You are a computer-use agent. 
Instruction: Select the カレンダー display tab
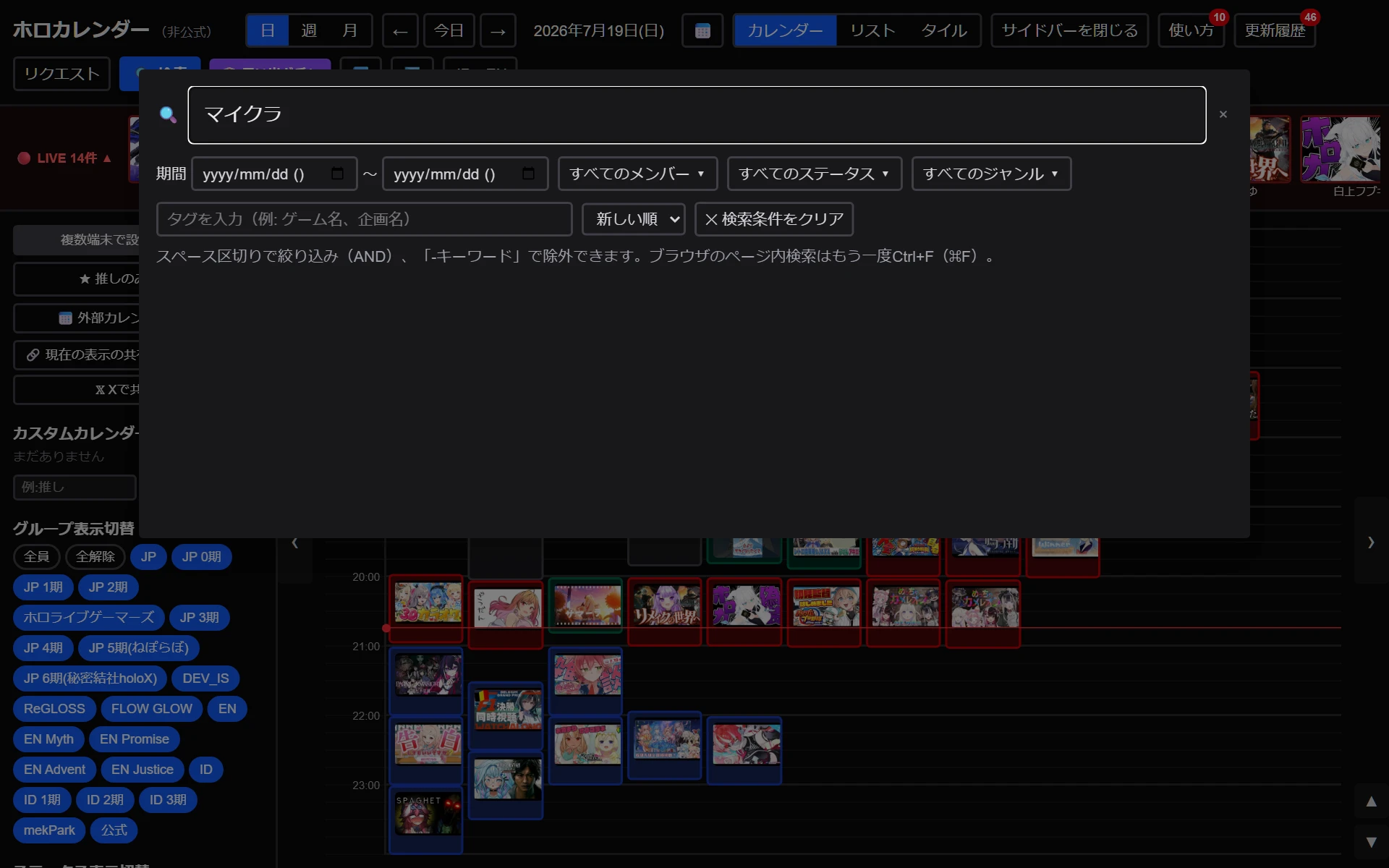point(785,30)
